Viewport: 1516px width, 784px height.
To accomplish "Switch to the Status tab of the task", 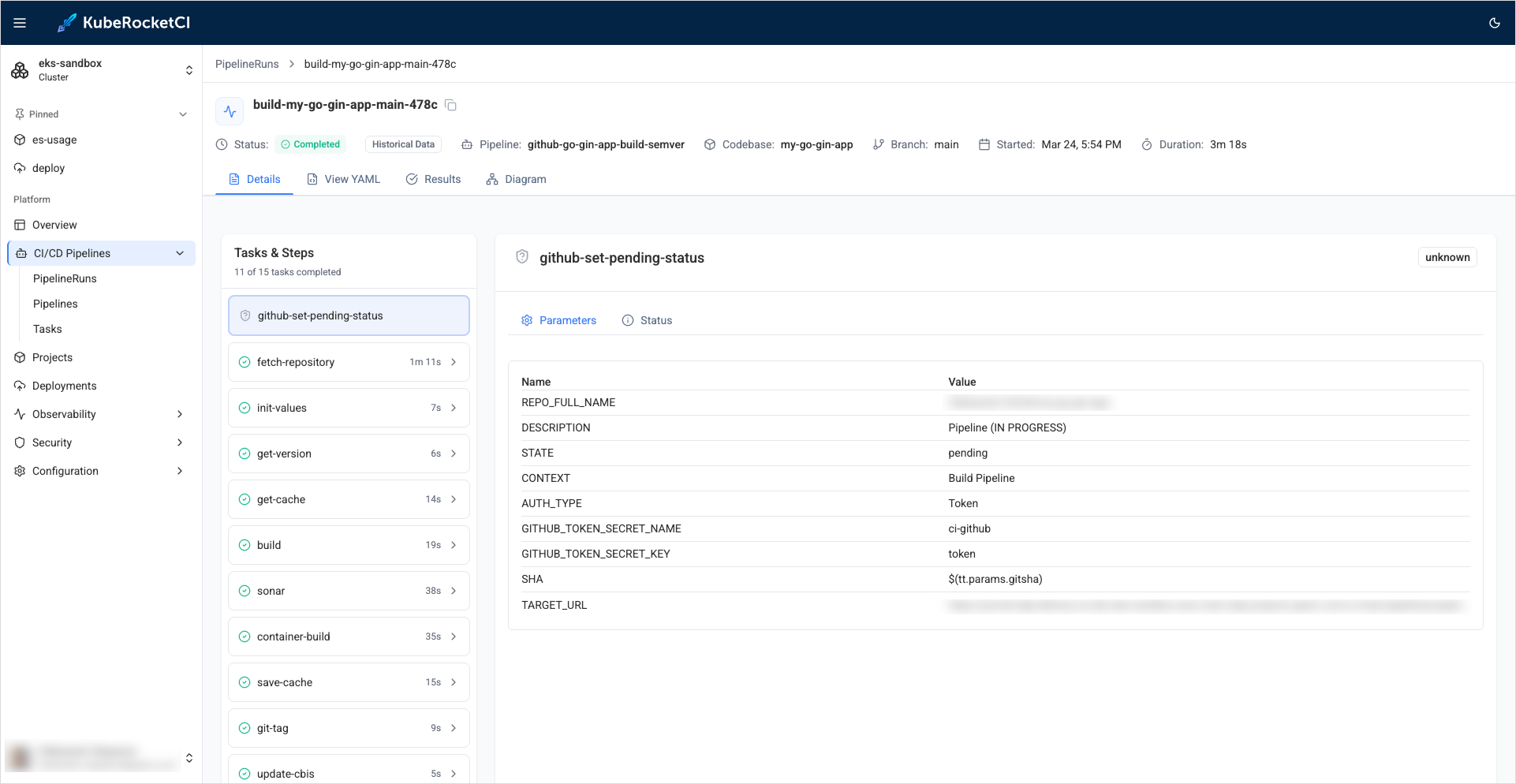I will (648, 320).
